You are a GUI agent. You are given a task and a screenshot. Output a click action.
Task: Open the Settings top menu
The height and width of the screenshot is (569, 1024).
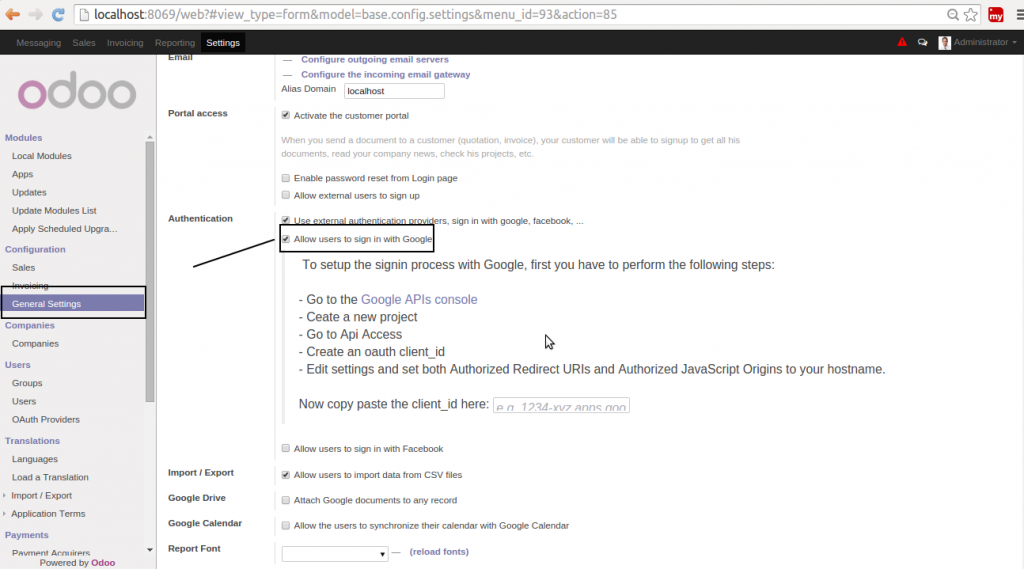click(x=223, y=42)
